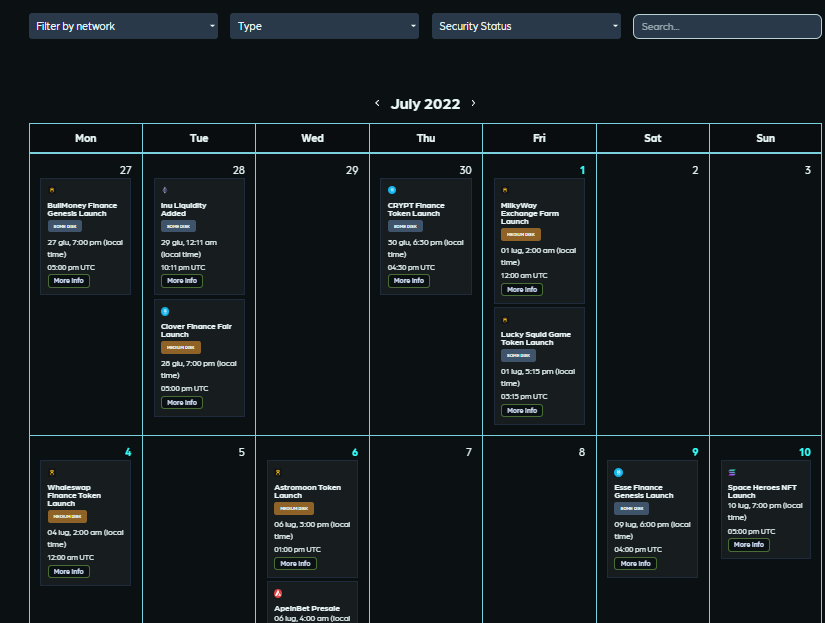Click the Thu column header
This screenshot has width=825, height=623.
[x=426, y=138]
